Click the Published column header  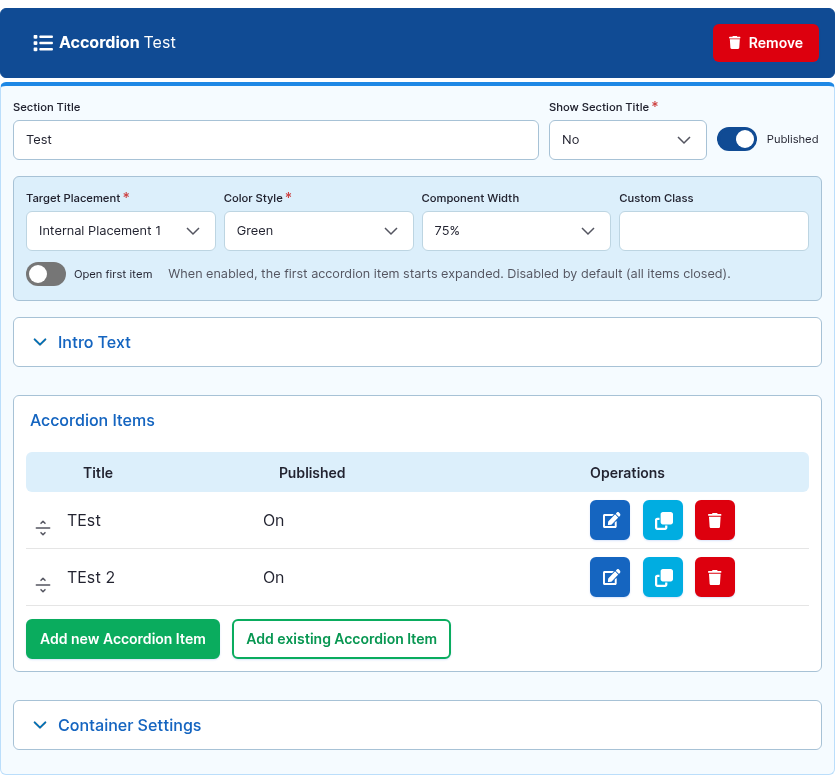[312, 472]
